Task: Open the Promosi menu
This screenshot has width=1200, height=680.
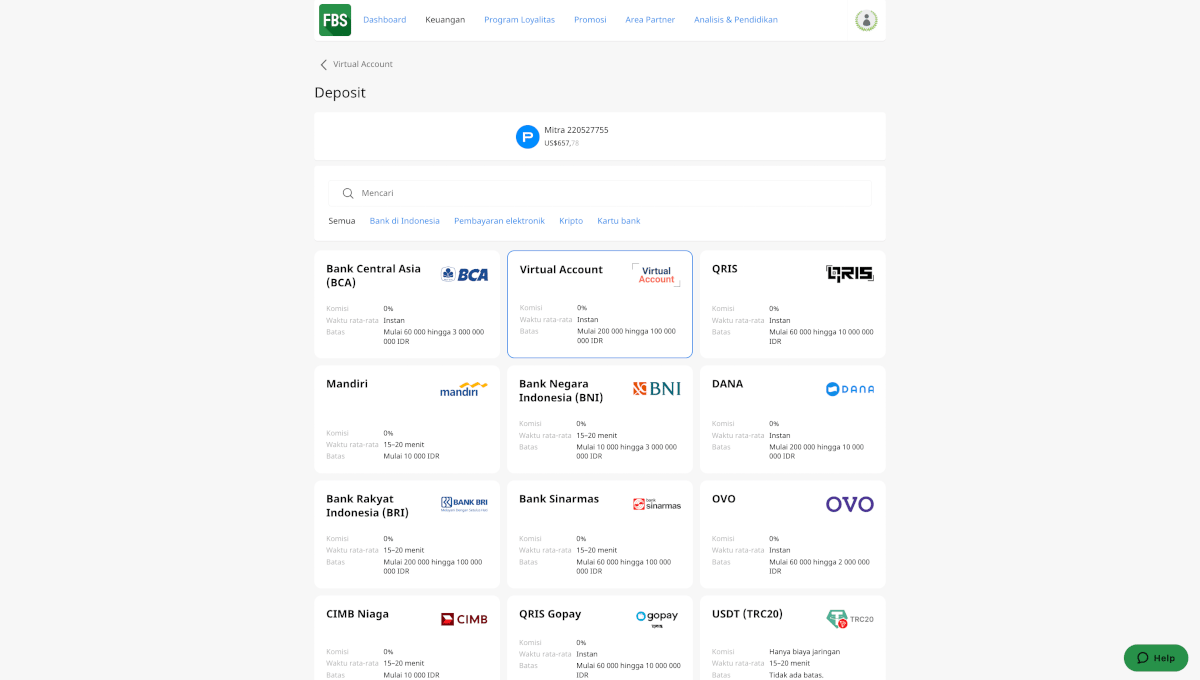Action: click(590, 20)
